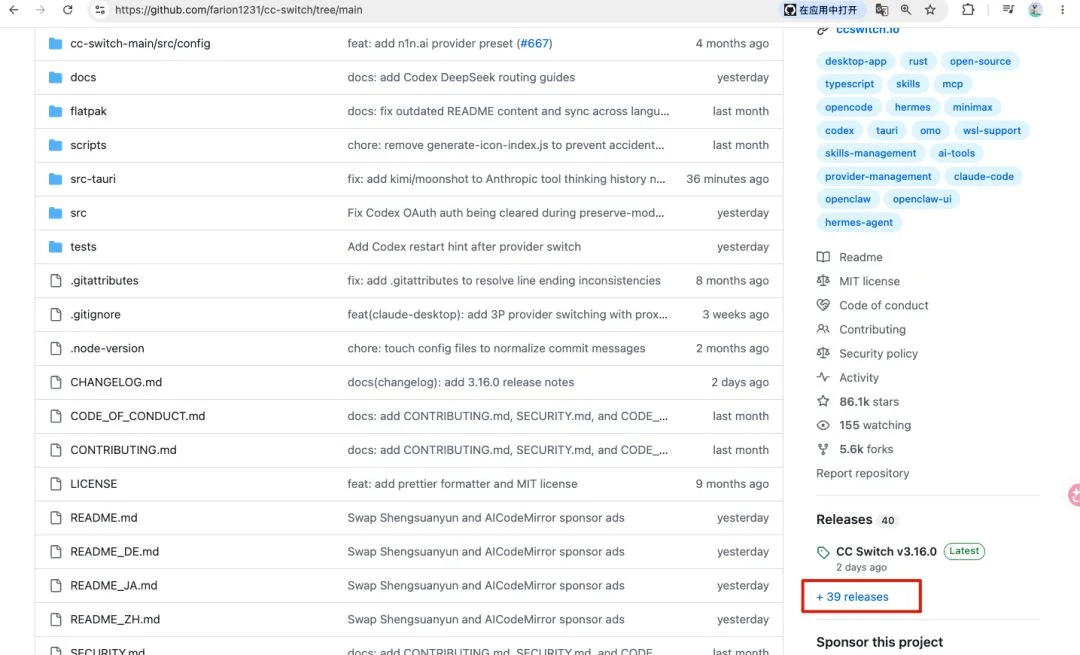Viewport: 1080px width, 655px height.
Task: Open the Security policy link
Action: click(x=878, y=353)
